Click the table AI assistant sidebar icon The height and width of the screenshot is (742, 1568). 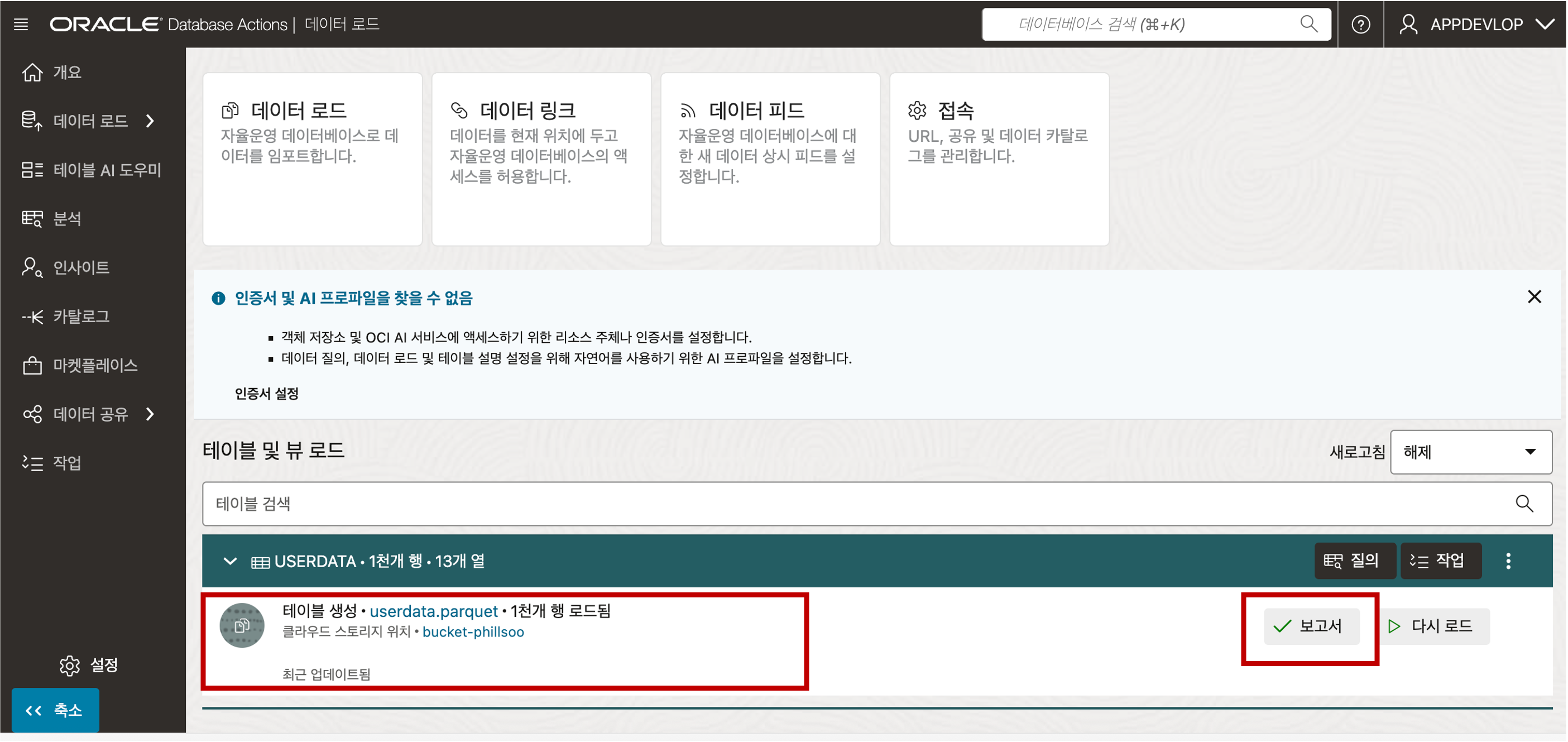click(x=32, y=170)
